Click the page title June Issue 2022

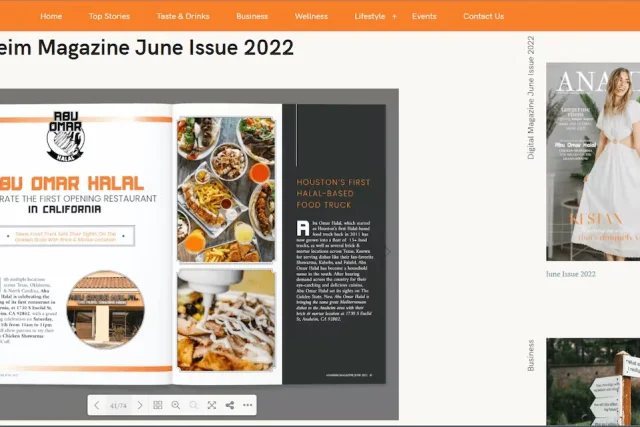tap(146, 47)
